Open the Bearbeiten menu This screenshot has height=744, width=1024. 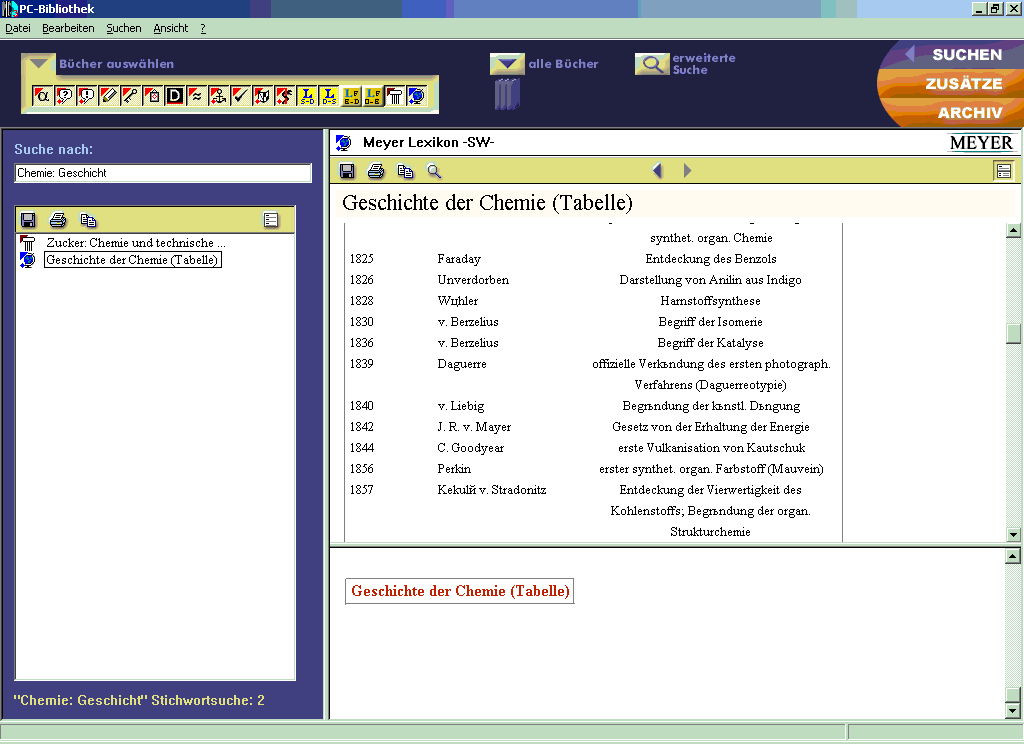point(68,28)
